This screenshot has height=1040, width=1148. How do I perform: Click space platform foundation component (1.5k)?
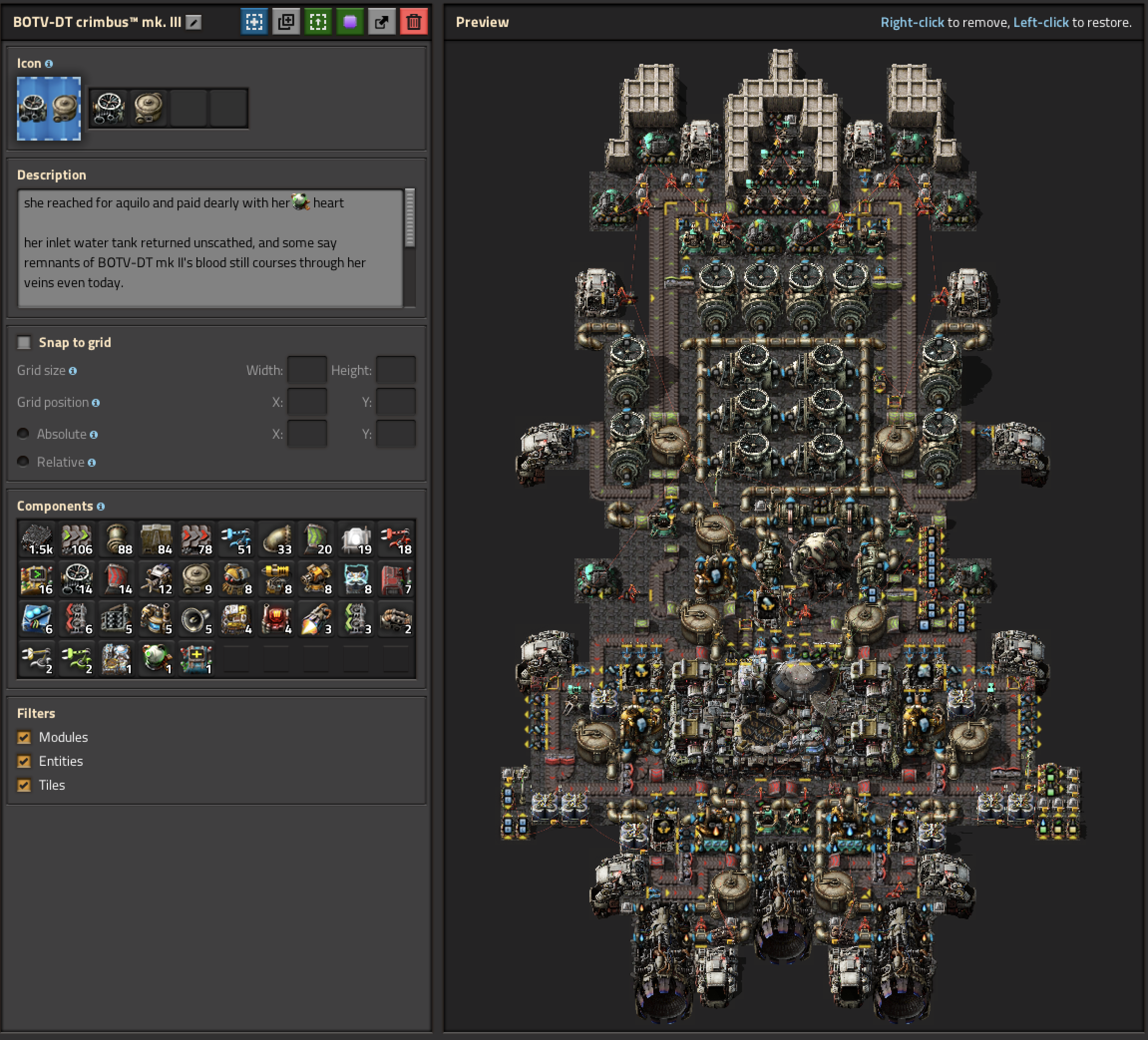37,539
